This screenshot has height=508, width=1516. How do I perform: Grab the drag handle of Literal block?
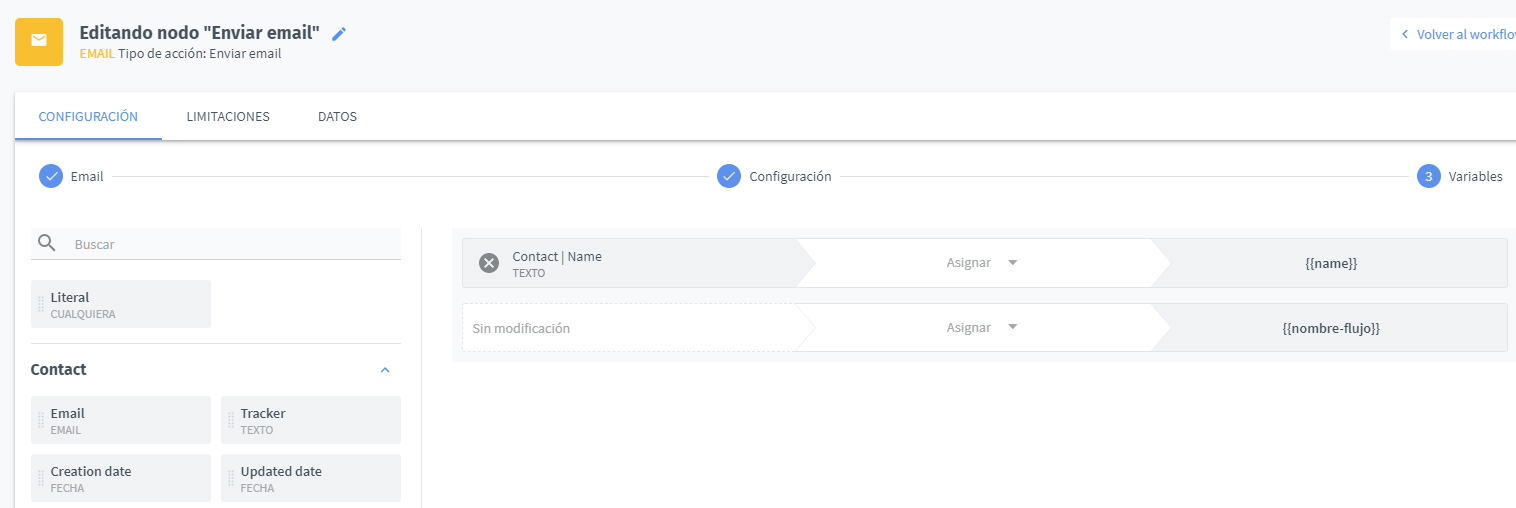[x=41, y=304]
